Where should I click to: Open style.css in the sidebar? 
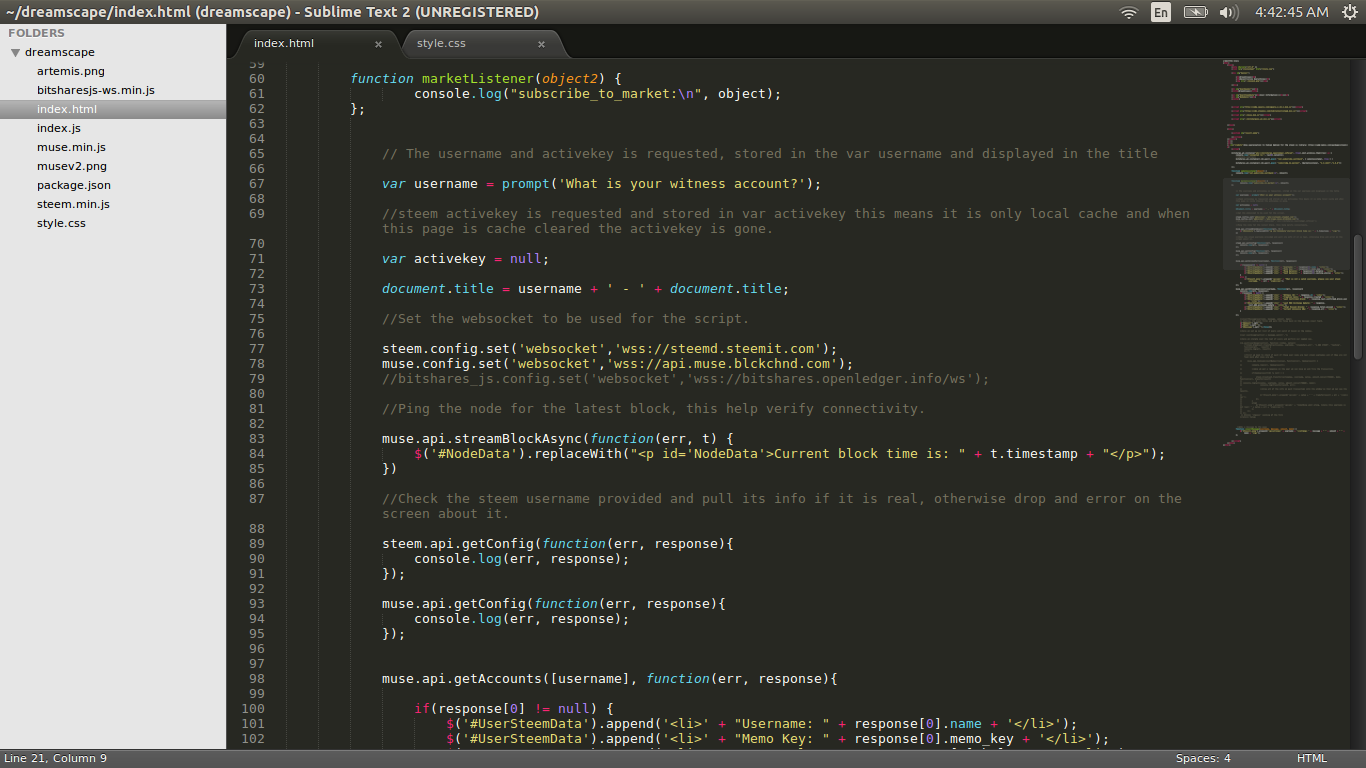pyautogui.click(x=61, y=223)
